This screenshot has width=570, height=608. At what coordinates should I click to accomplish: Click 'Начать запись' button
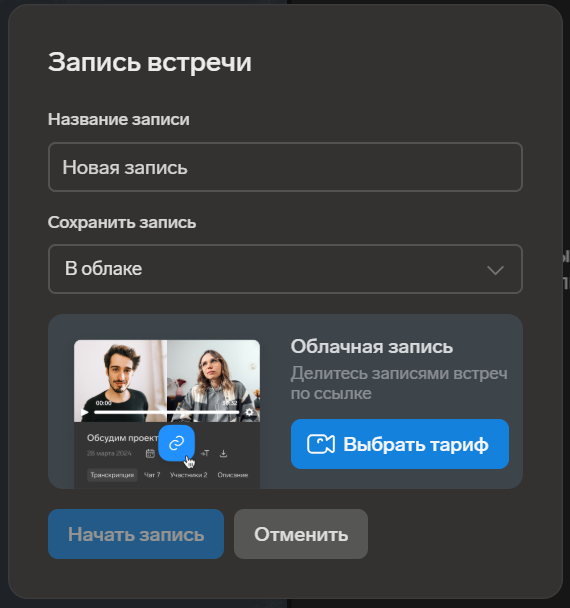(x=136, y=534)
